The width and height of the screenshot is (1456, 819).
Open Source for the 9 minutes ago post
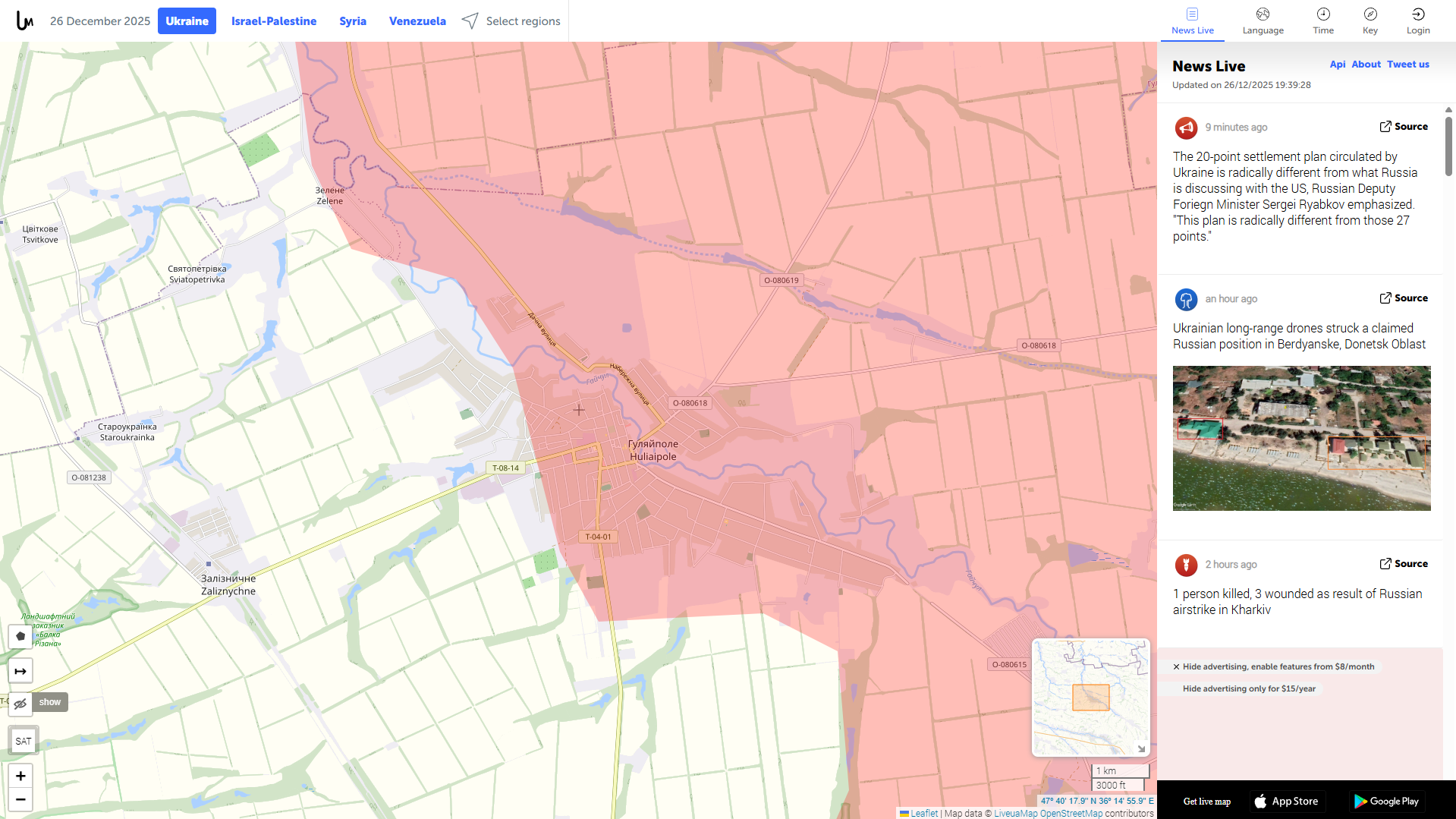1404,127
